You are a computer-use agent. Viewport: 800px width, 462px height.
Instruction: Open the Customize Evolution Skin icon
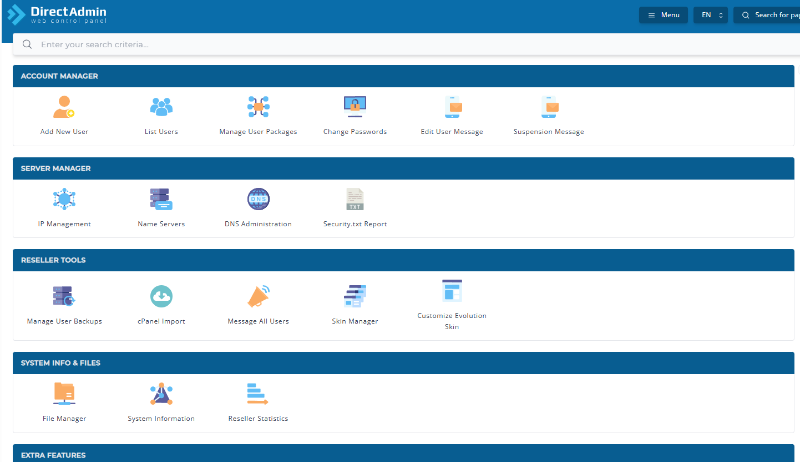pyautogui.click(x=452, y=291)
